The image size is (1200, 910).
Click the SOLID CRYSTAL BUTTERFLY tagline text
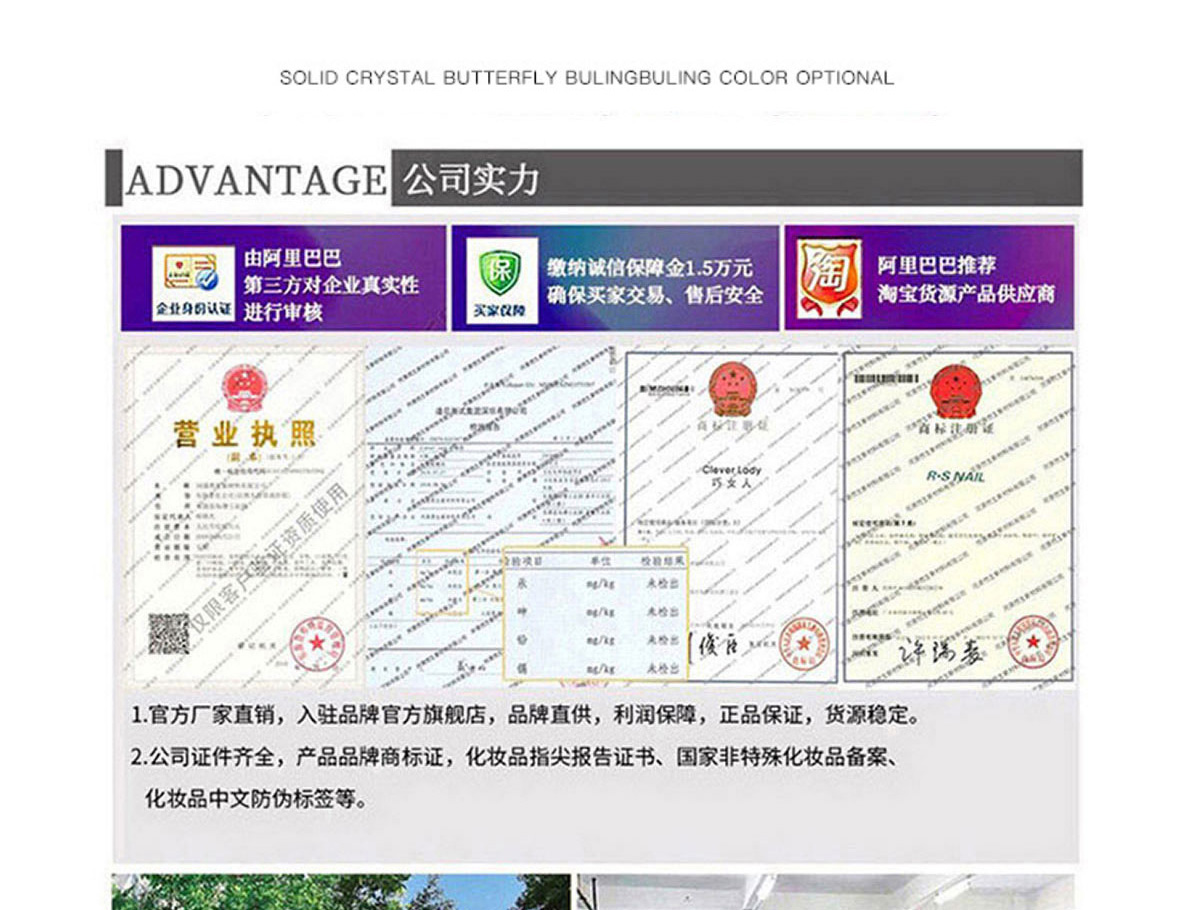pyautogui.click(x=587, y=78)
